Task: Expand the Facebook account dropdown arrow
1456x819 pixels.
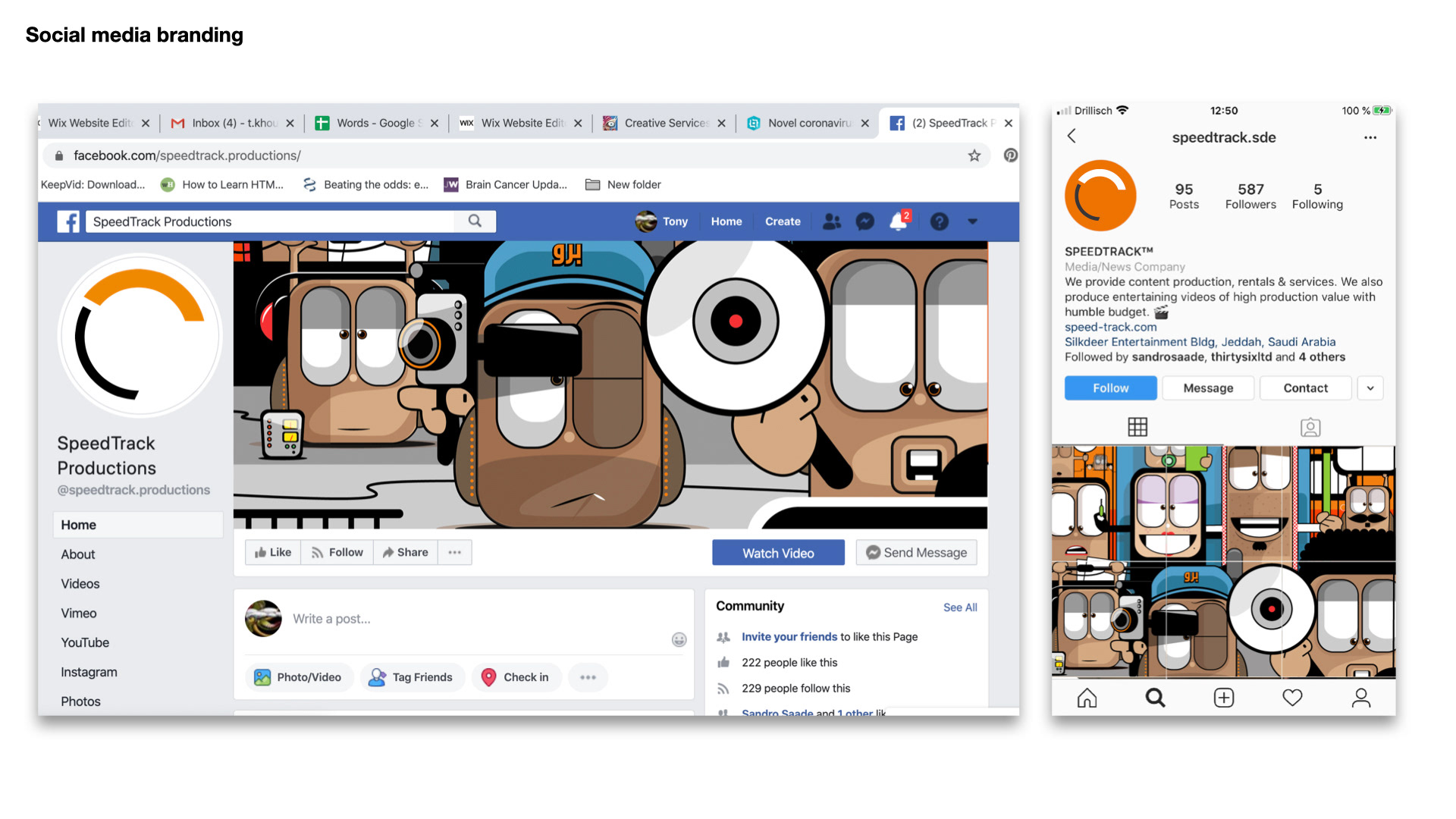Action: pos(972,221)
